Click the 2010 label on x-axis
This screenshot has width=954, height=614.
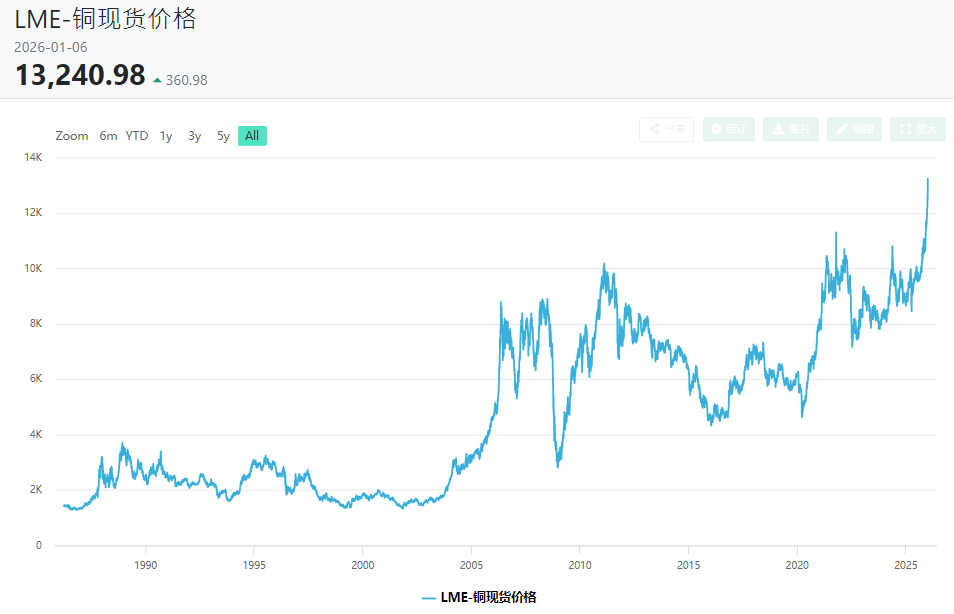pyautogui.click(x=579, y=564)
